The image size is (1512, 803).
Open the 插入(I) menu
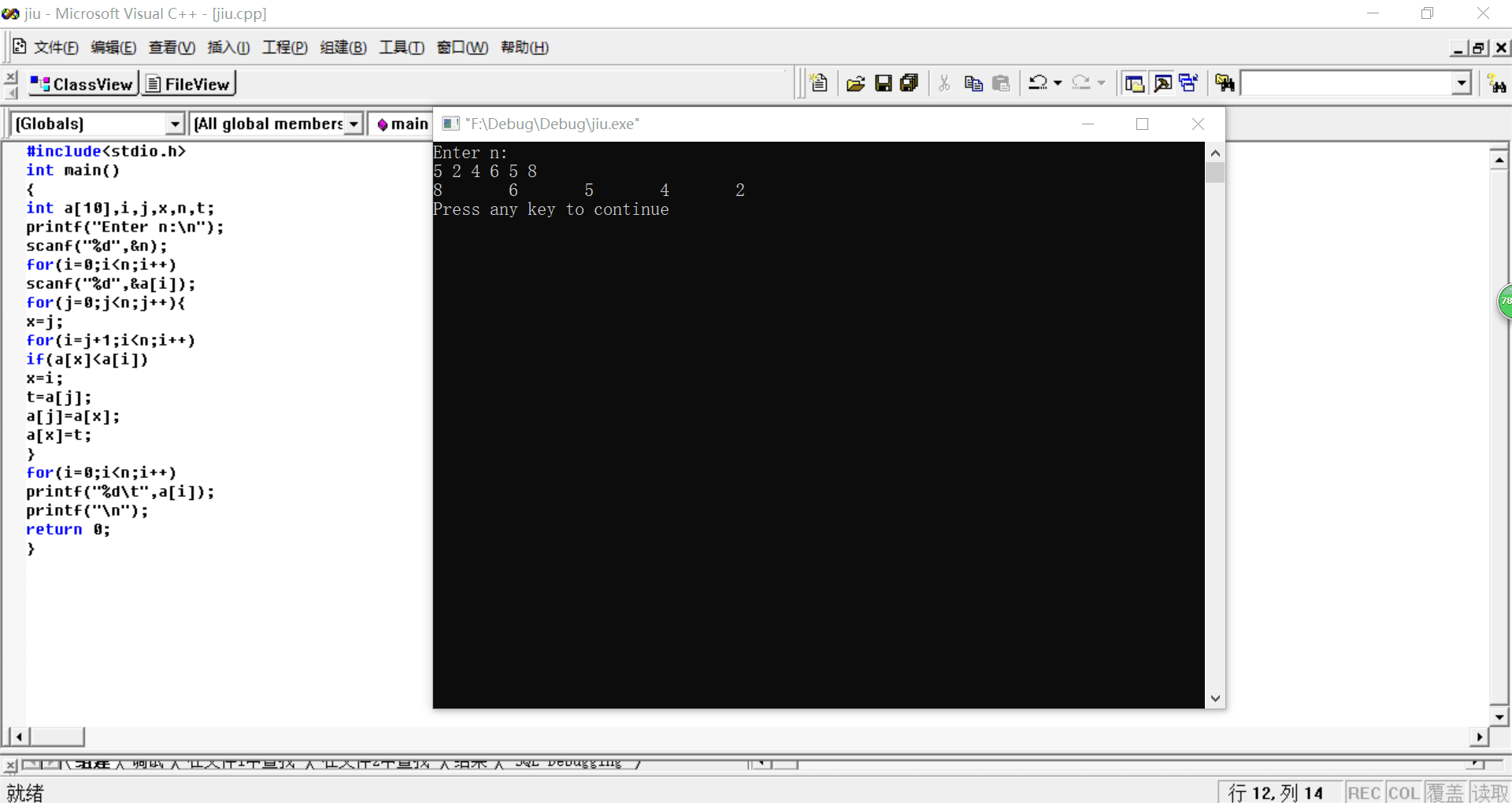228,47
